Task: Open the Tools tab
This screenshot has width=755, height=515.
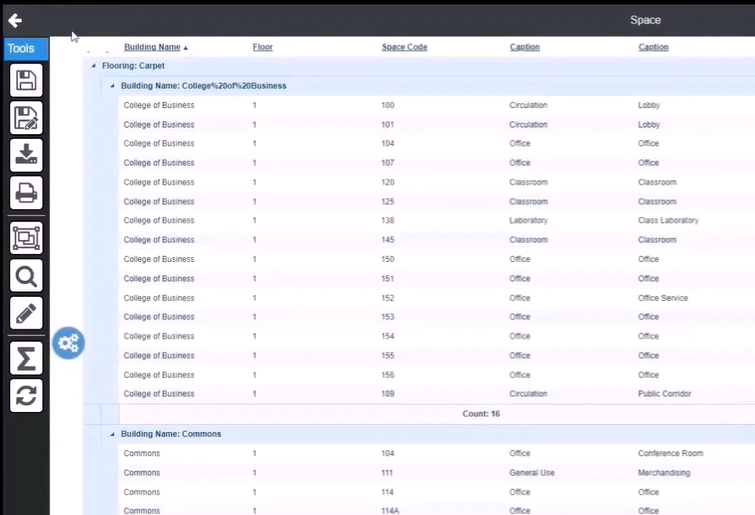Action: [x=26, y=49]
